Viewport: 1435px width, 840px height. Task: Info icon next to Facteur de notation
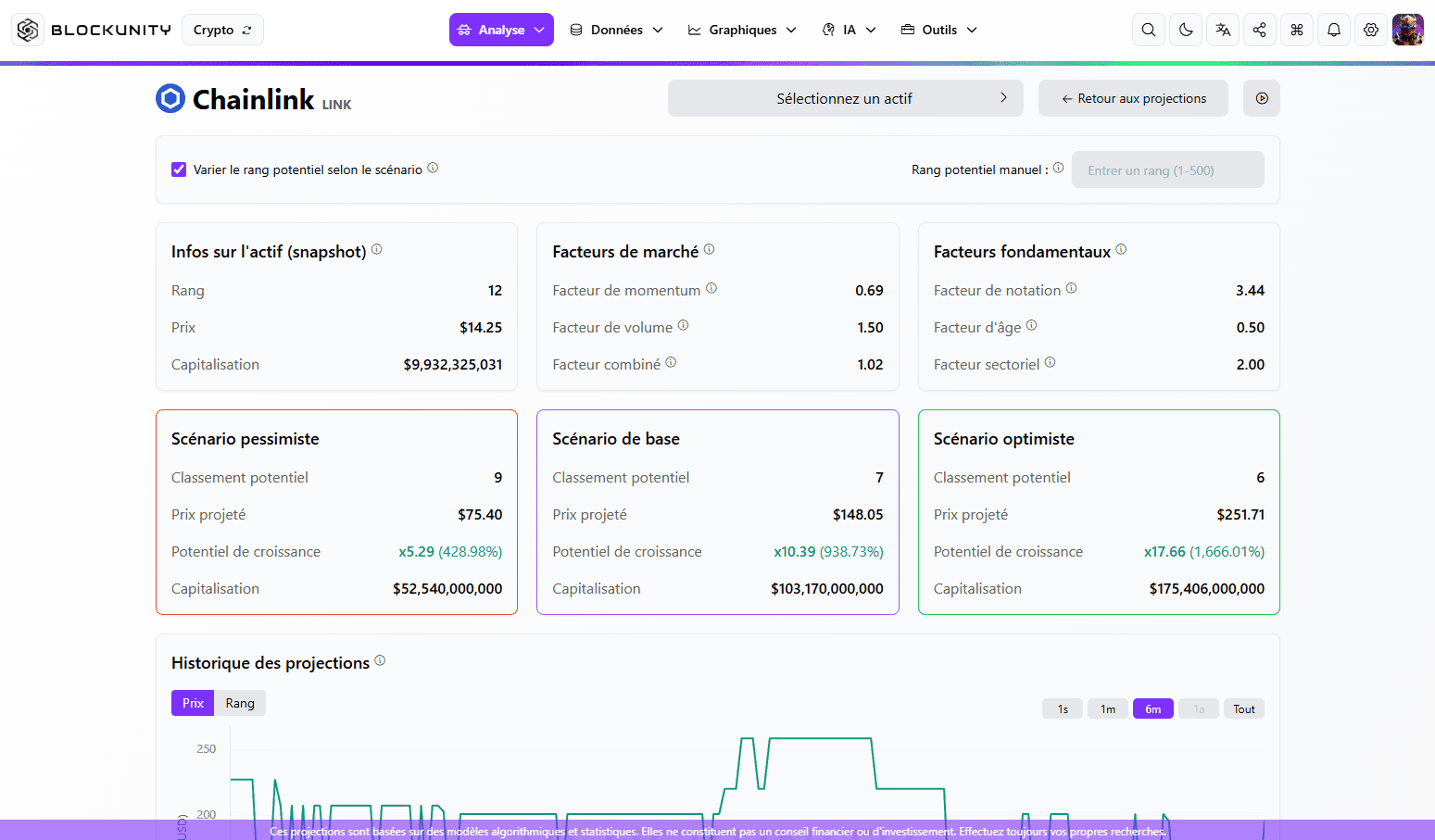1071,288
